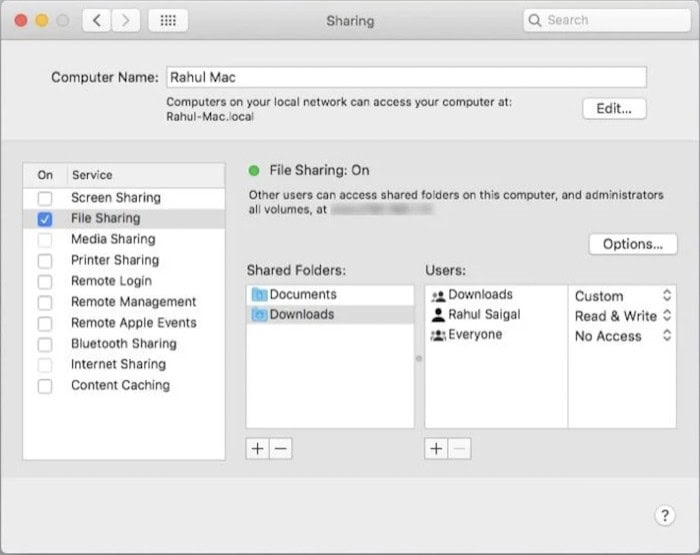Click the magnifier icon in Search
Screen dimensions: 700x555
pyautogui.click(x=534, y=20)
